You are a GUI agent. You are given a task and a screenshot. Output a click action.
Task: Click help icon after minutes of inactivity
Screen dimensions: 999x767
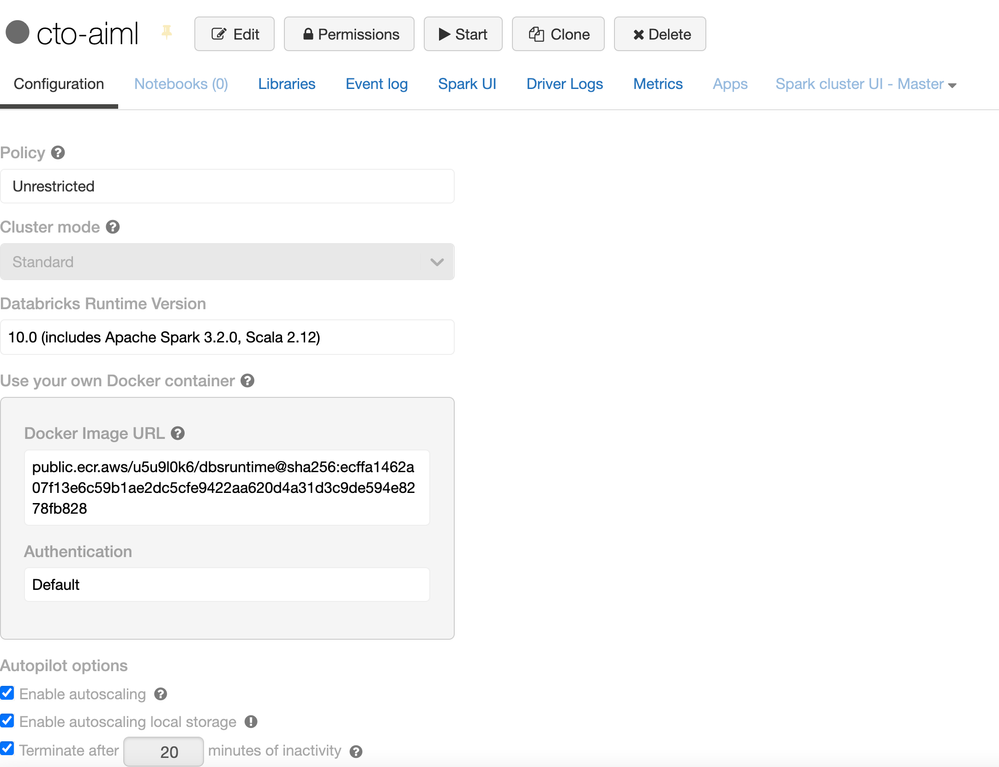pyautogui.click(x=356, y=751)
